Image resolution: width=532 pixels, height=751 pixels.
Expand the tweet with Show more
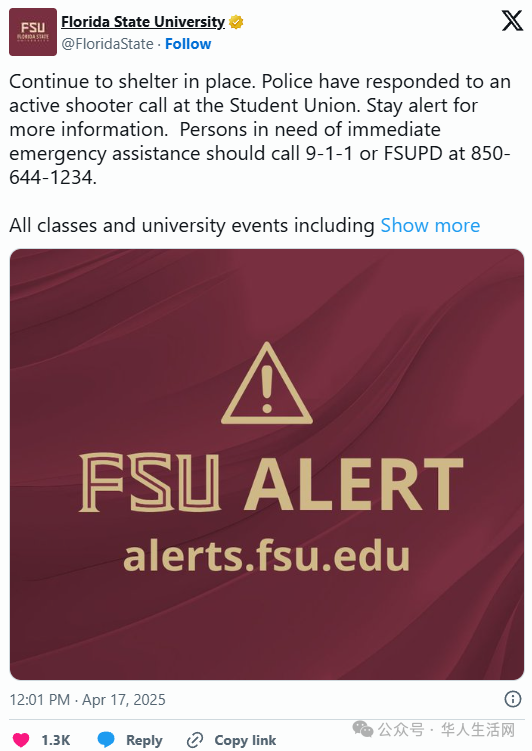[x=430, y=226]
